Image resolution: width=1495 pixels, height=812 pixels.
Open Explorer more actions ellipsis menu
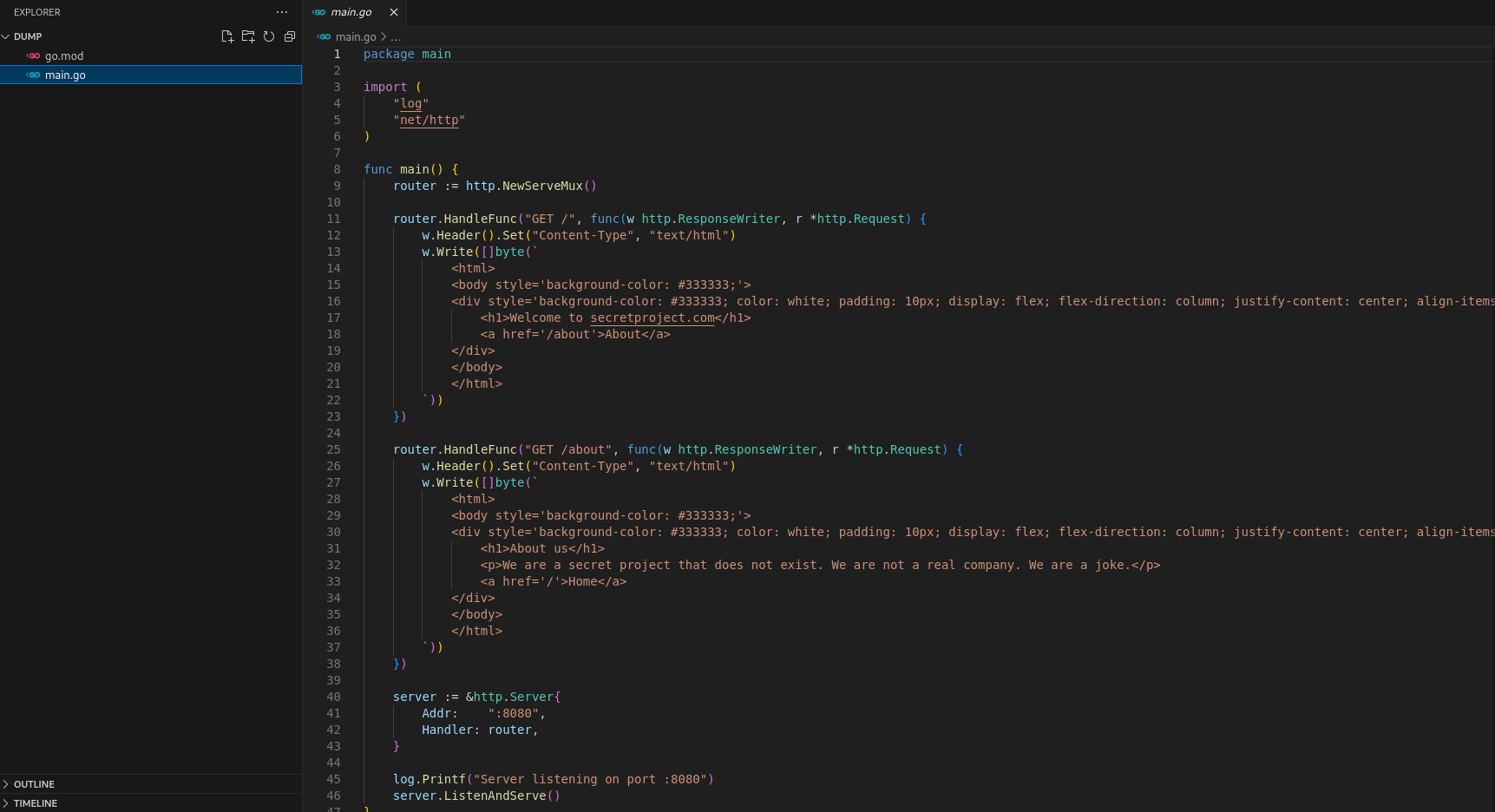(282, 12)
